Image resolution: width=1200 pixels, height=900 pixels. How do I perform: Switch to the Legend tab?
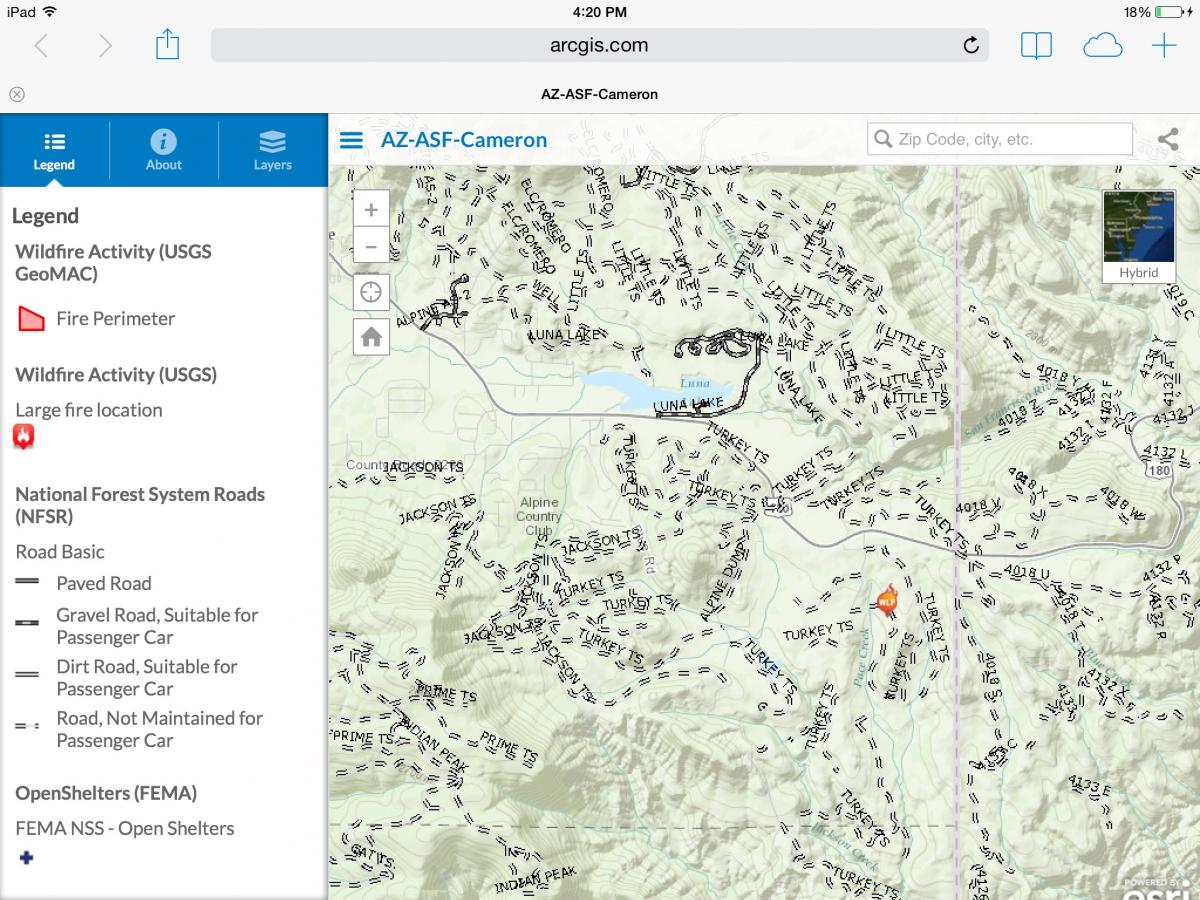pyautogui.click(x=54, y=150)
